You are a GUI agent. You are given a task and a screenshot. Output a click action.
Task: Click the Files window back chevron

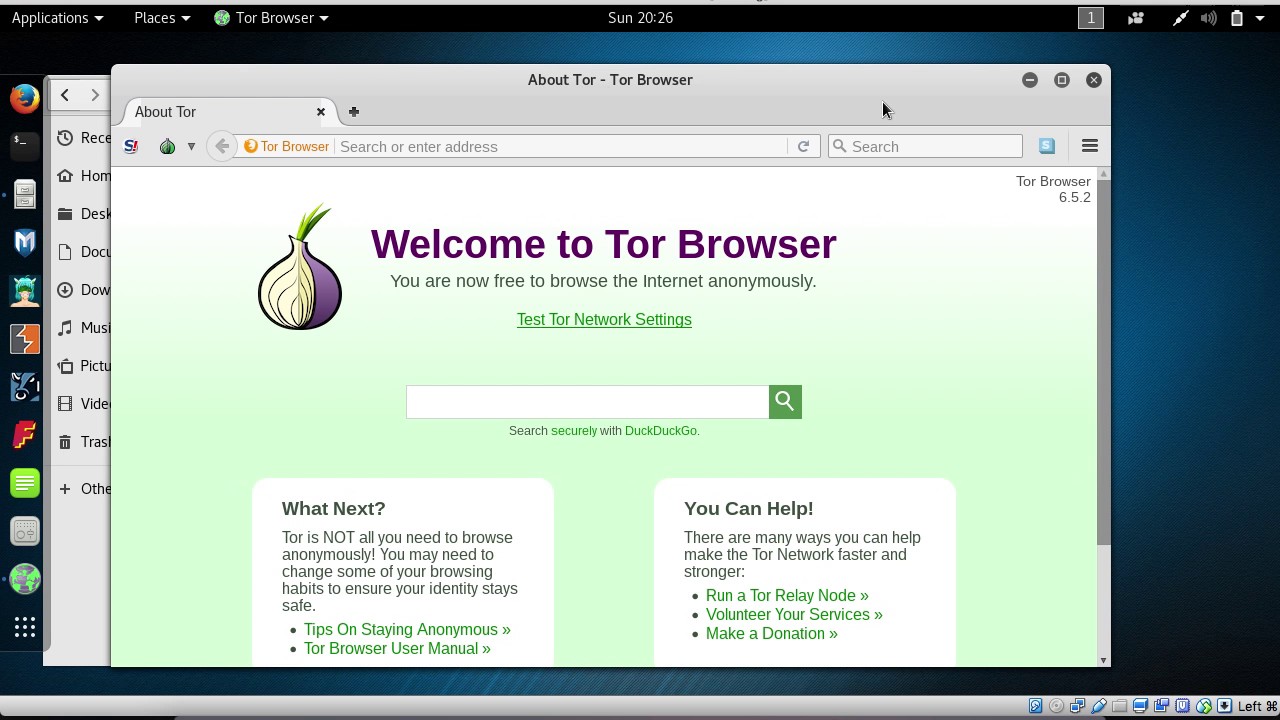click(x=65, y=95)
